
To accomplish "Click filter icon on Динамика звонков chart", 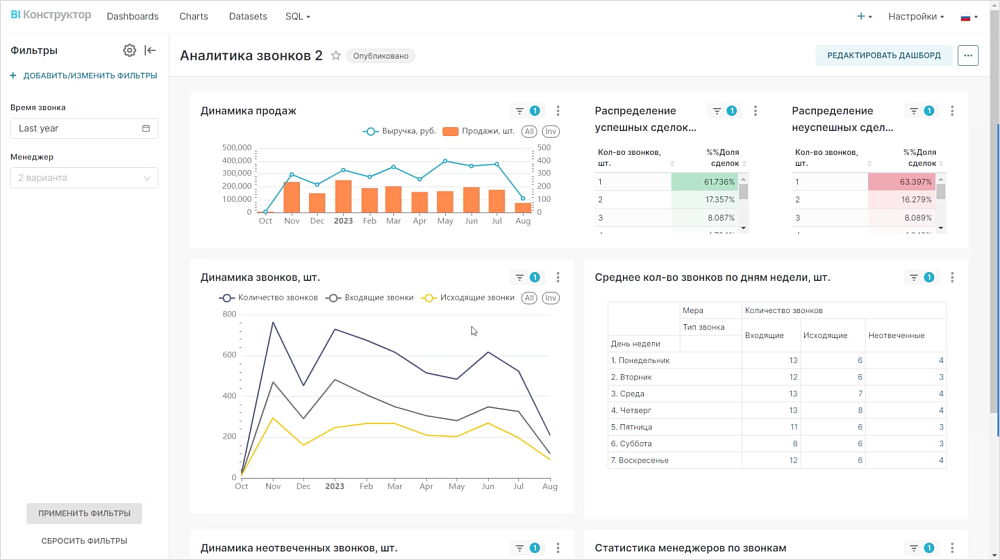I will [519, 278].
